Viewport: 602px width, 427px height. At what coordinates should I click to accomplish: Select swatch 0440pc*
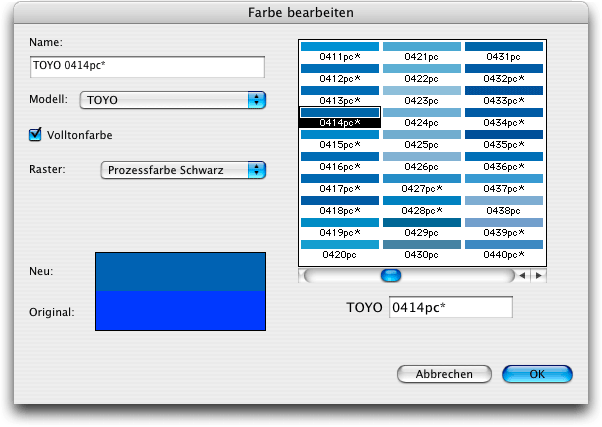504,249
